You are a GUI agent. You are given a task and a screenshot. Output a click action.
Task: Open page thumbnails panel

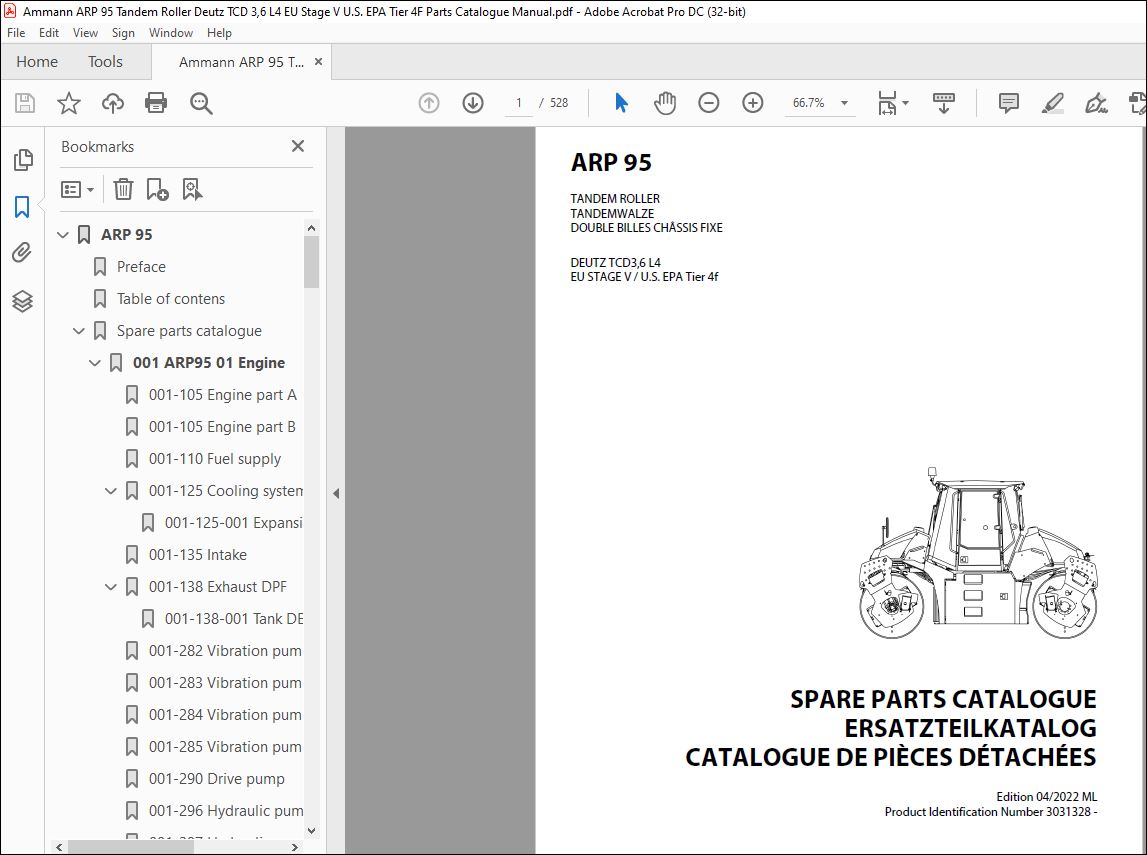coord(23,159)
